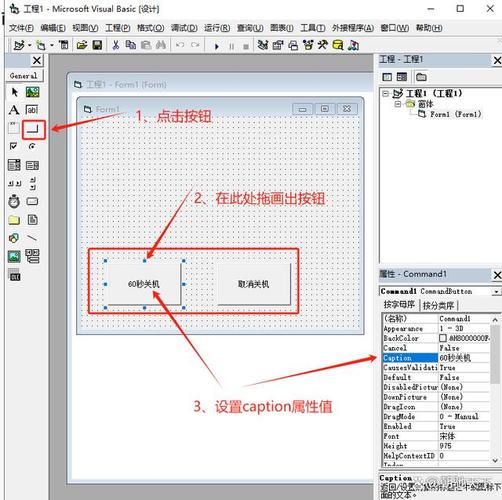Select the CheckBox control tool
This screenshot has height=500, width=502.
tap(13, 146)
